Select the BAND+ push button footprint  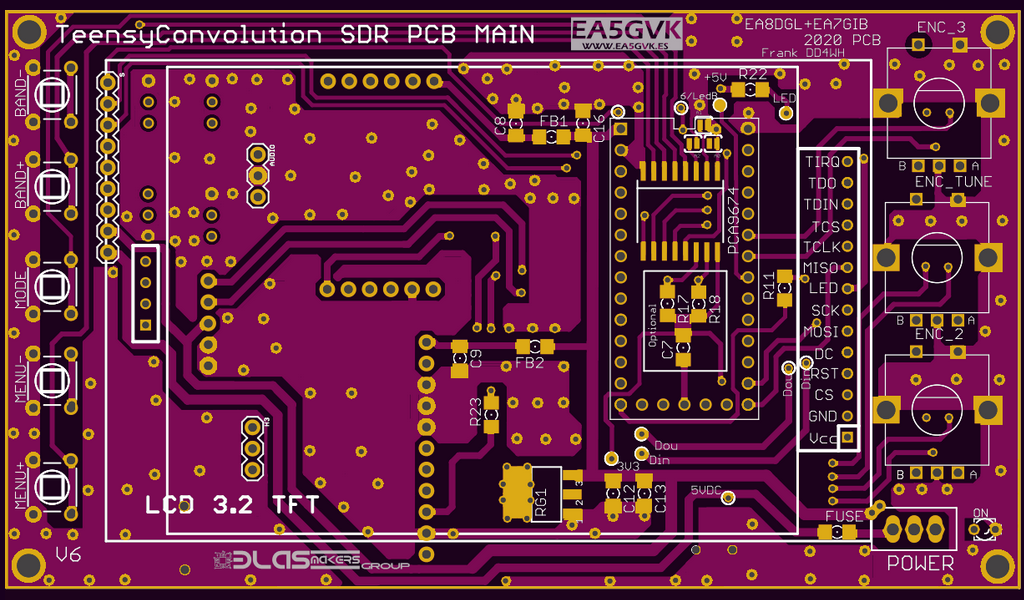coord(52,187)
